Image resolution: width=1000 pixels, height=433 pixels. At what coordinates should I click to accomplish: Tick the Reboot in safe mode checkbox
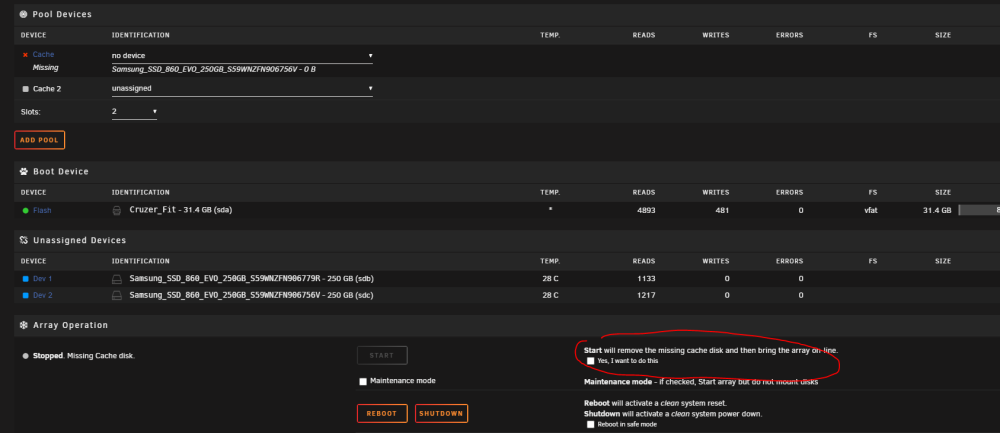pyautogui.click(x=591, y=424)
